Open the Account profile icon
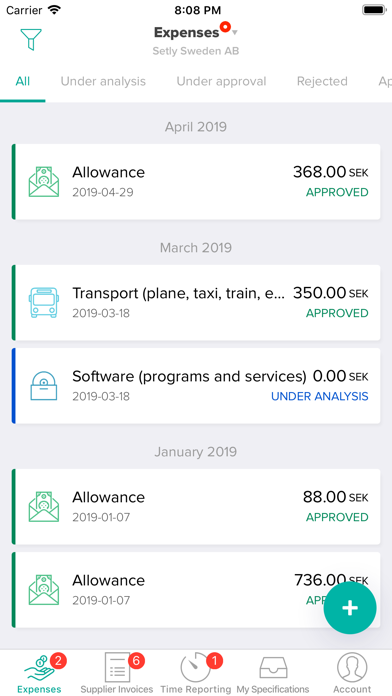This screenshot has height=696, width=392. click(352, 667)
